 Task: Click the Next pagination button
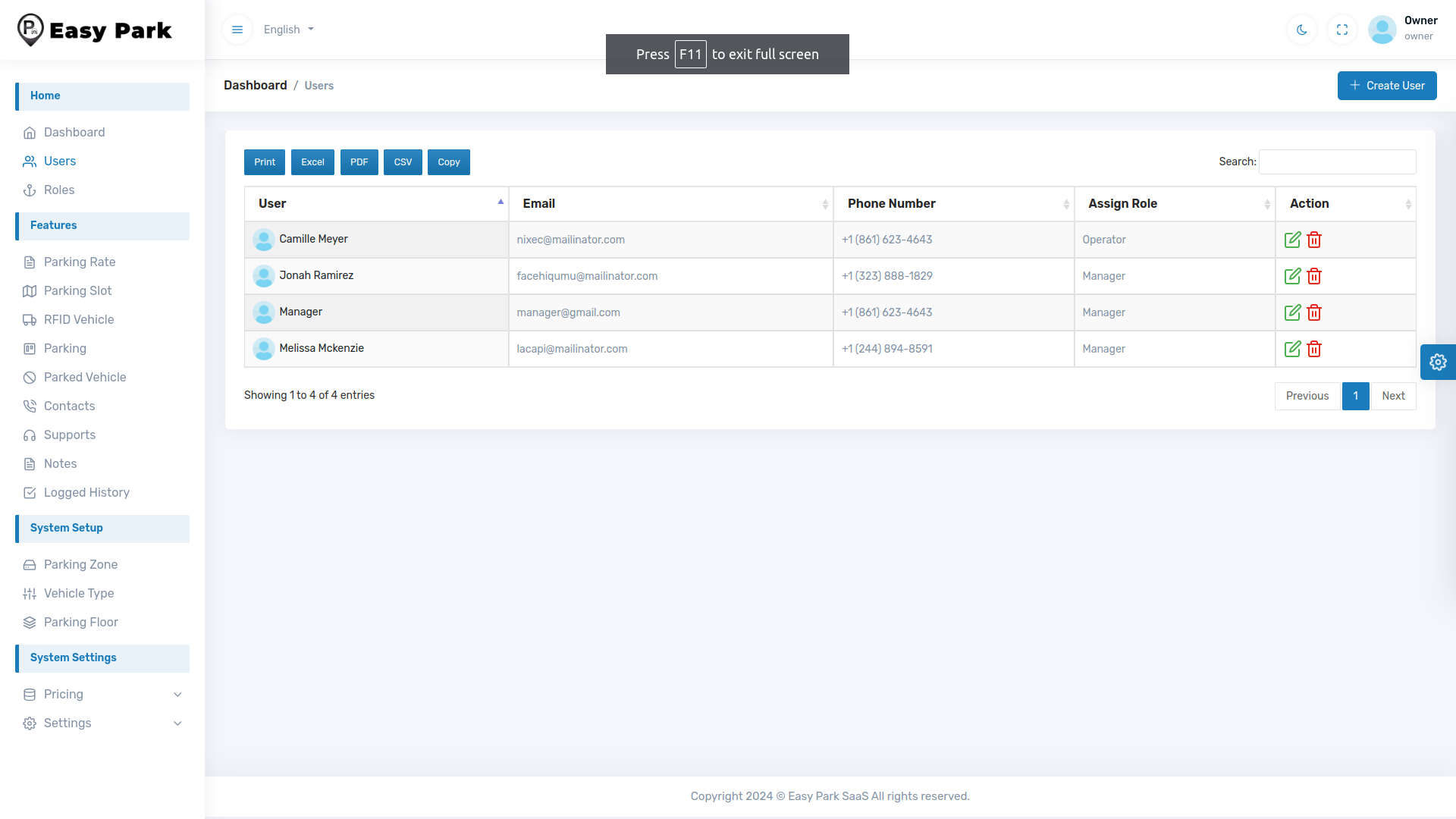coord(1392,396)
